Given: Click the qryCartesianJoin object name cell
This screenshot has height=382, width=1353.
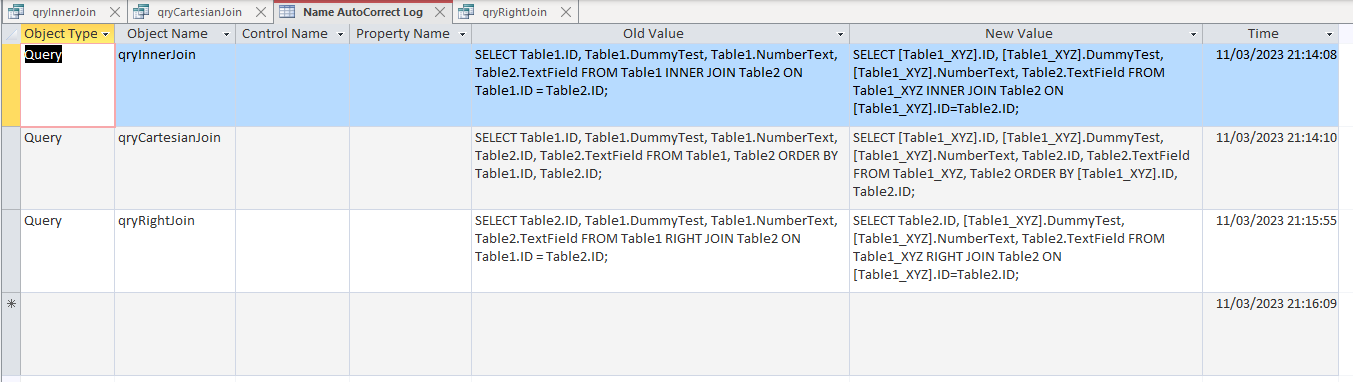Looking at the screenshot, I should pos(175,168).
